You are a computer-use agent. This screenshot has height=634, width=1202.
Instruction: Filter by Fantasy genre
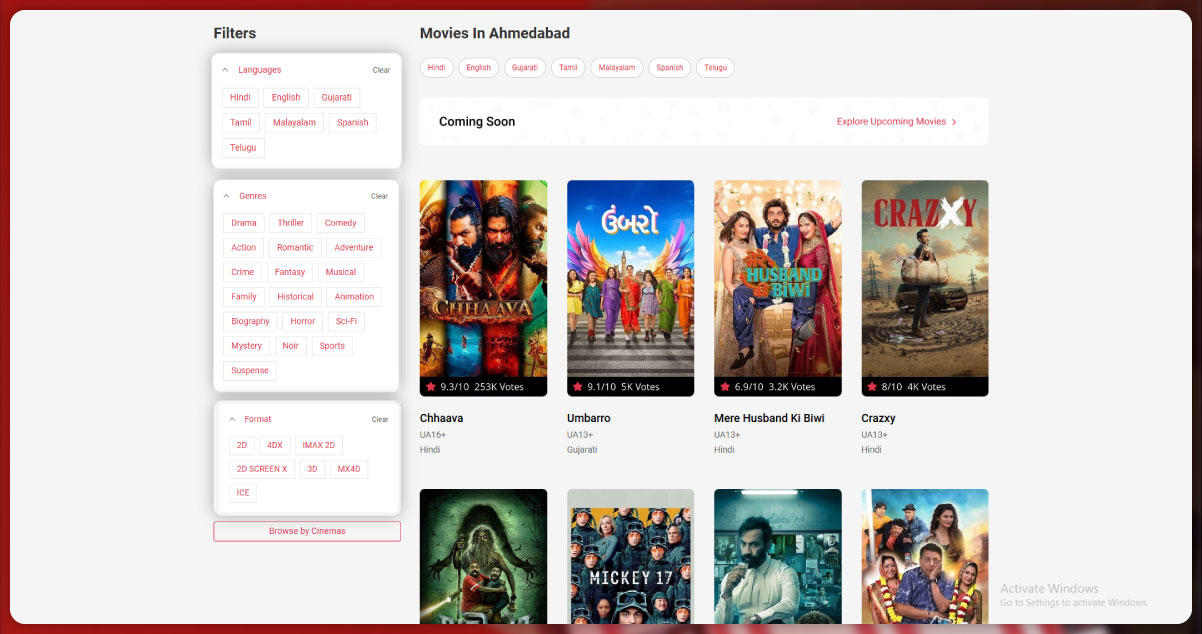pyautogui.click(x=290, y=272)
